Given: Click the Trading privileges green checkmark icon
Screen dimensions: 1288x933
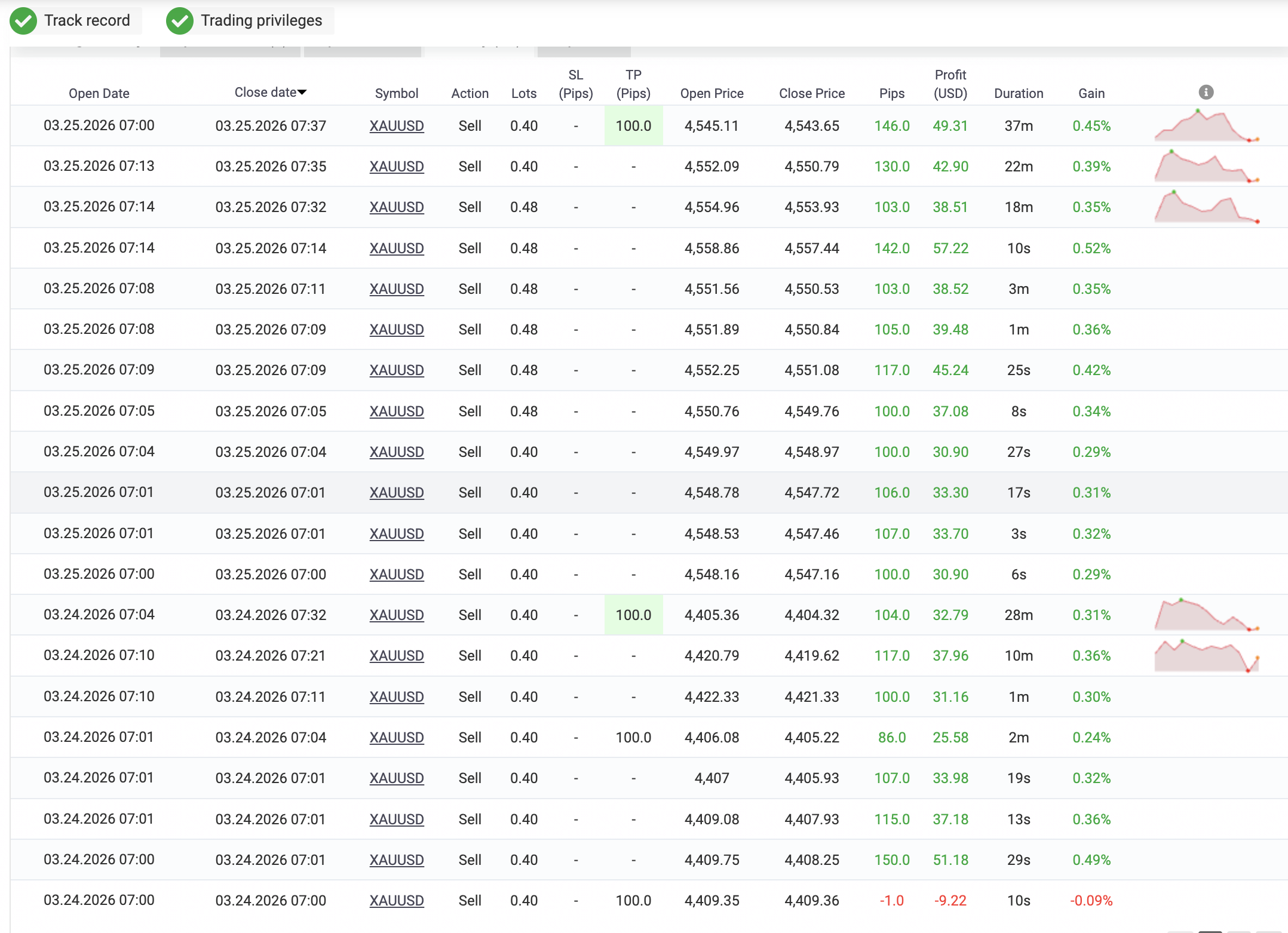Looking at the screenshot, I should pyautogui.click(x=180, y=21).
